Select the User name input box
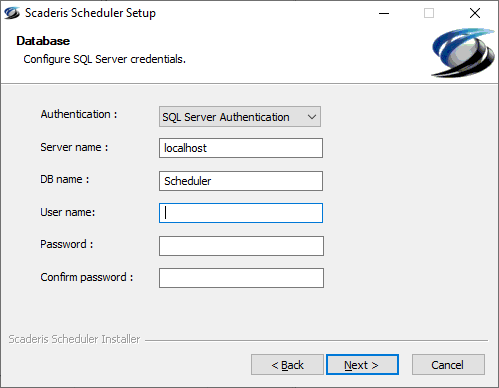Image resolution: width=499 pixels, height=388 pixels. tap(241, 213)
